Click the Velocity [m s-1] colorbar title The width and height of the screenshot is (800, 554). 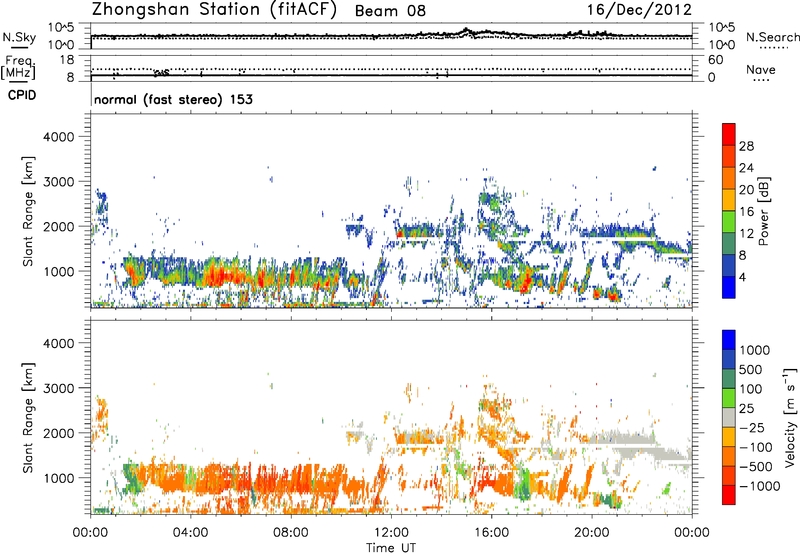tap(790, 417)
